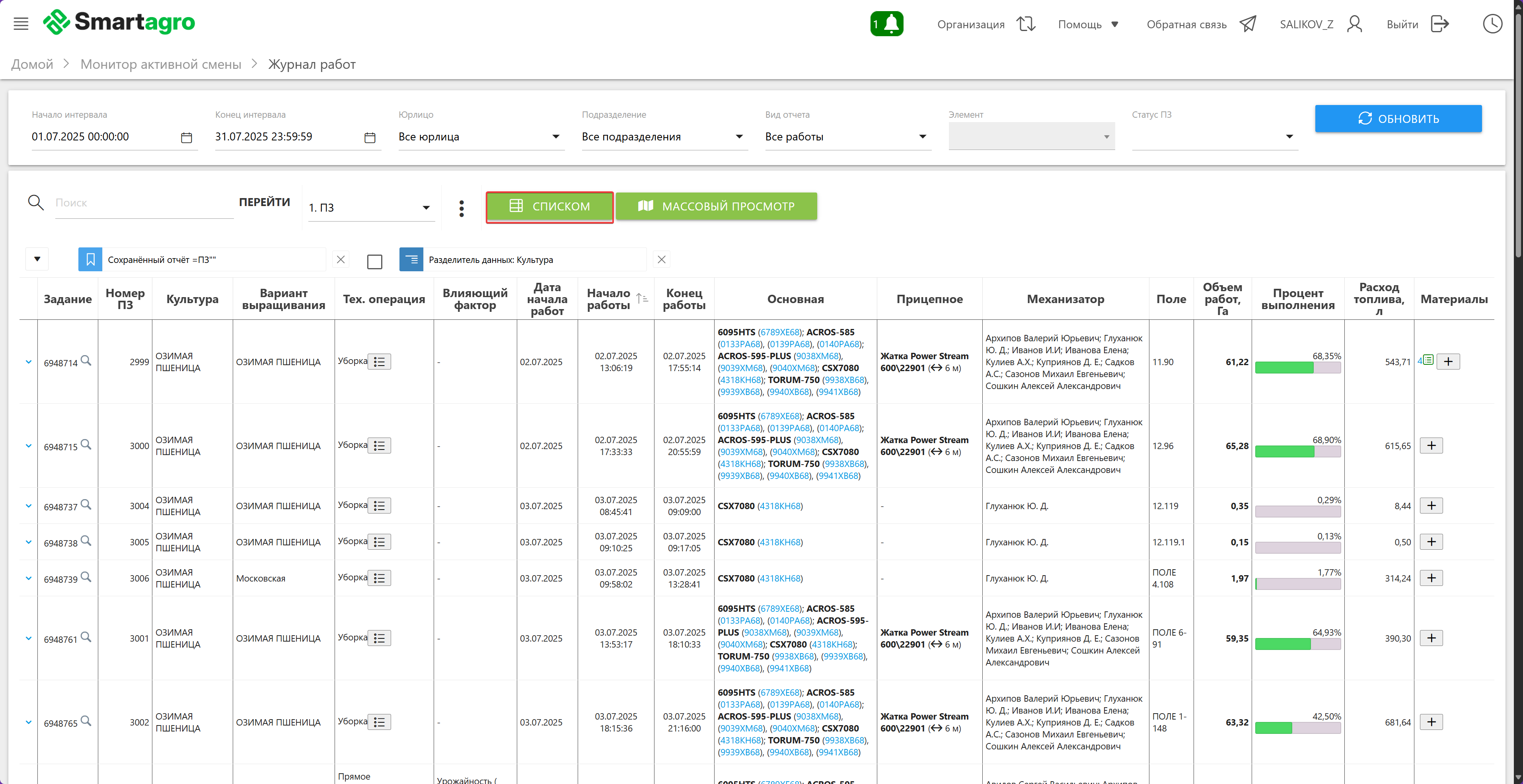Switch to МАССОВЫЙ ПРОСМОТР view
This screenshot has width=1523, height=784.
coord(716,206)
